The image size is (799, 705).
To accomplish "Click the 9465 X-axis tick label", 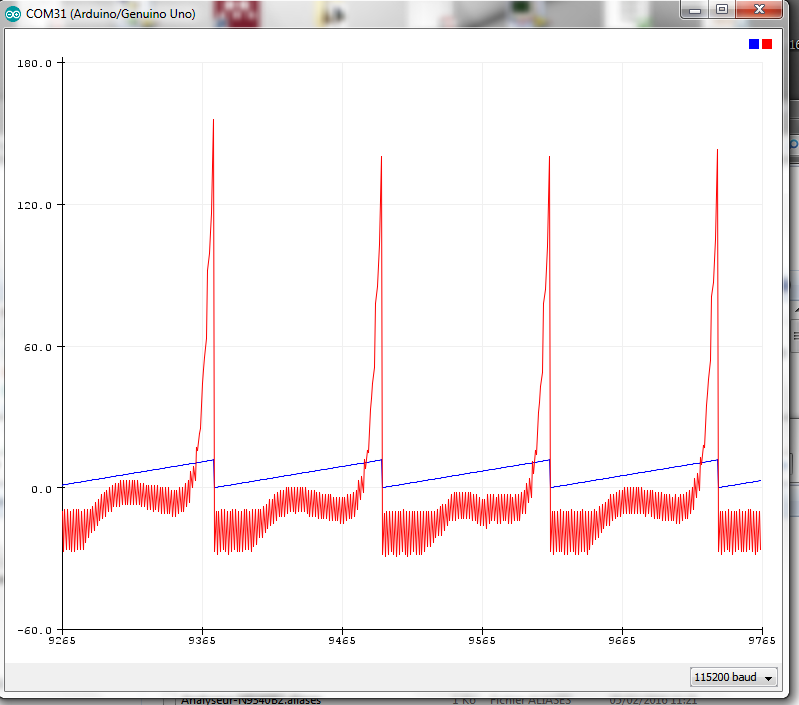I will point(342,643).
